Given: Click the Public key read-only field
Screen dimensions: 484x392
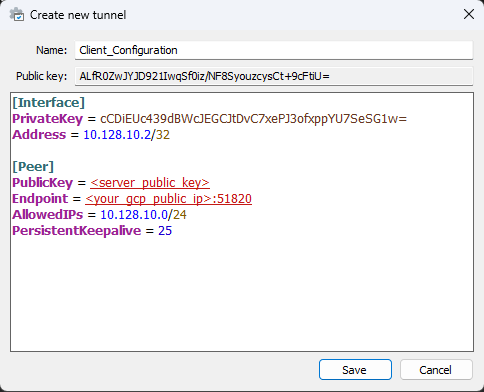Looking at the screenshot, I should (274, 76).
